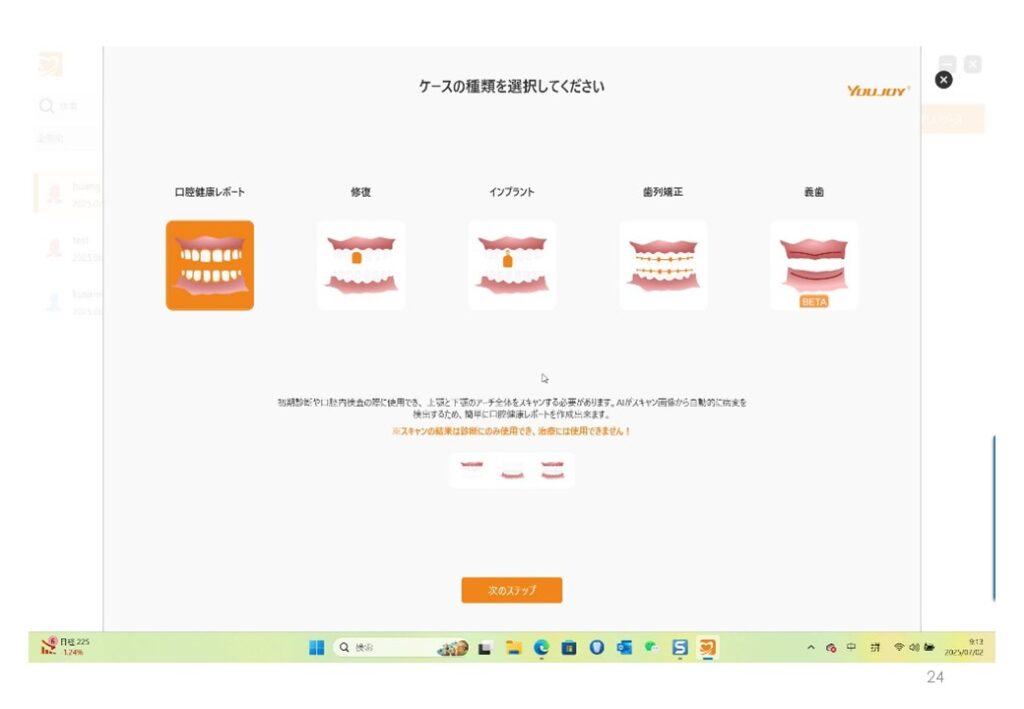Open the Windows Start menu
The width and height of the screenshot is (1024, 709).
click(x=316, y=648)
